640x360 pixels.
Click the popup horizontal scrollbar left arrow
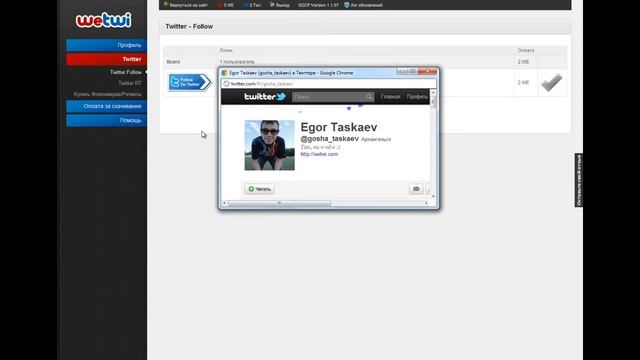click(224, 203)
